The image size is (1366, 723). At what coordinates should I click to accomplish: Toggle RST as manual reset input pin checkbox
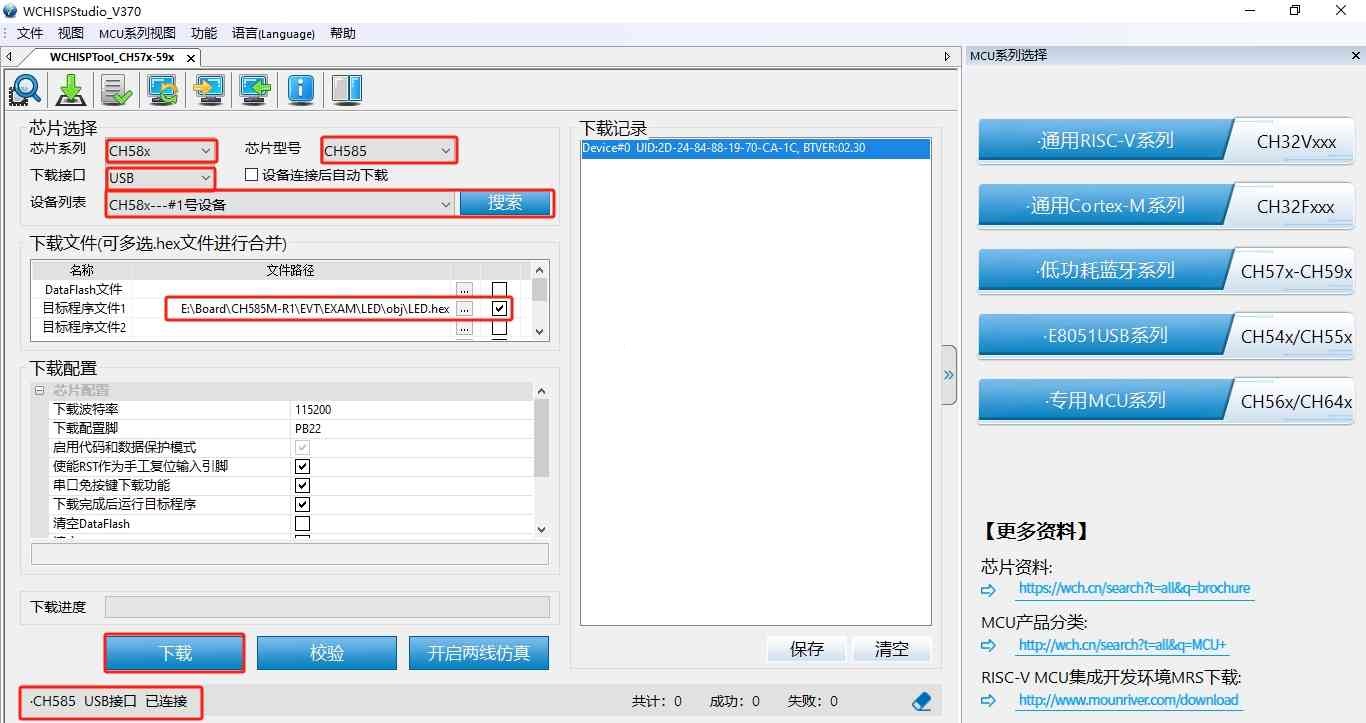pos(302,466)
